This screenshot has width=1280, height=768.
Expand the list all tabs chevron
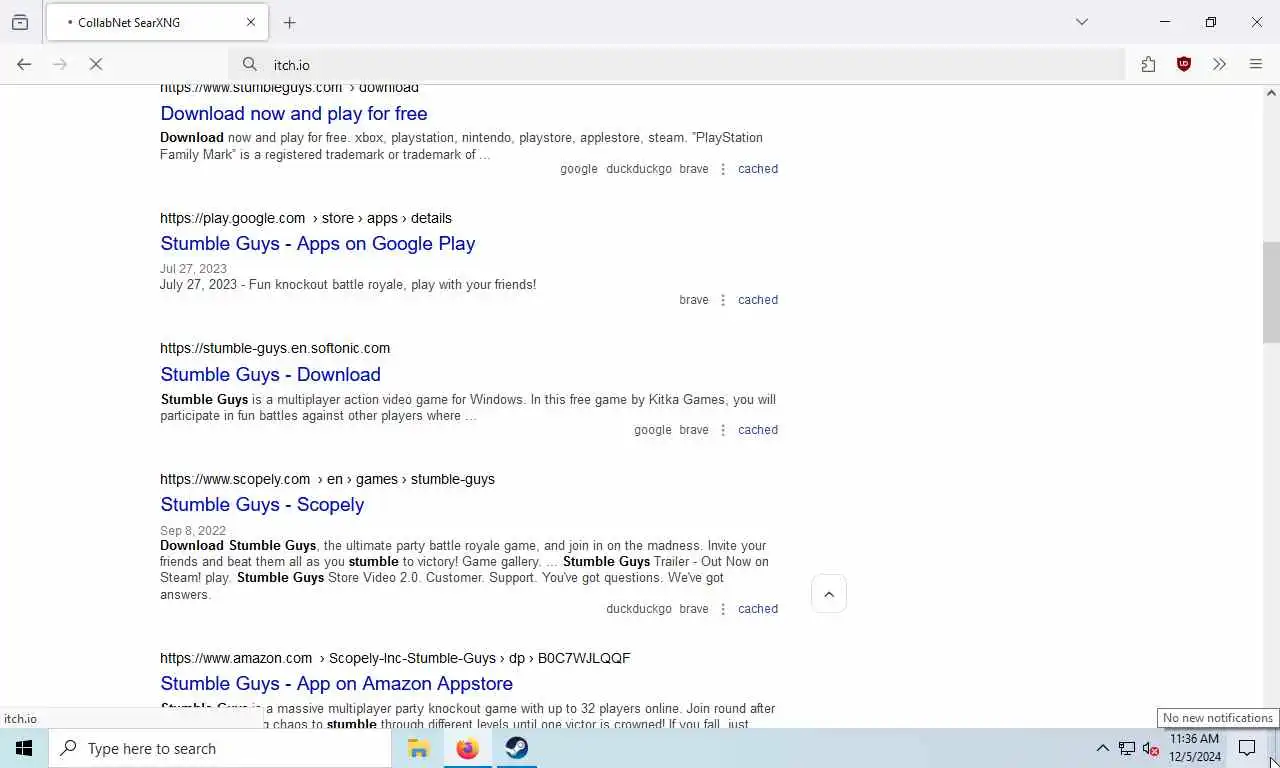pyautogui.click(x=1082, y=22)
